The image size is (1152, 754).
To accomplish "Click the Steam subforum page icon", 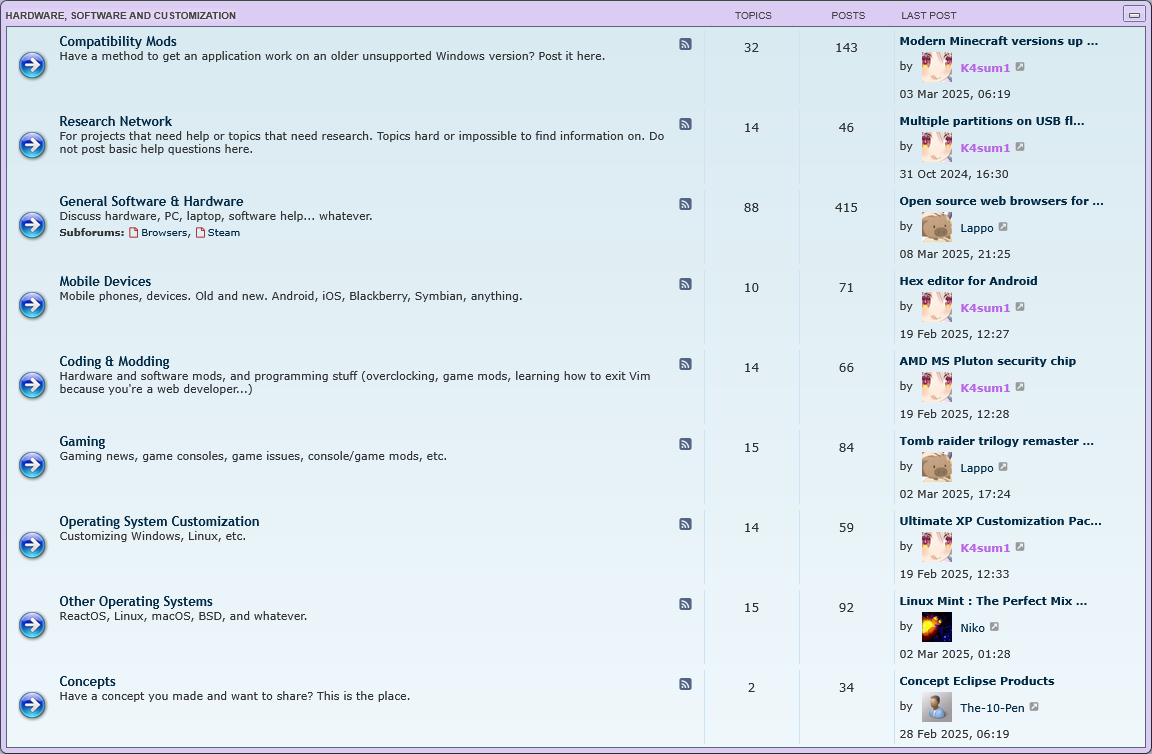I will click(200, 233).
